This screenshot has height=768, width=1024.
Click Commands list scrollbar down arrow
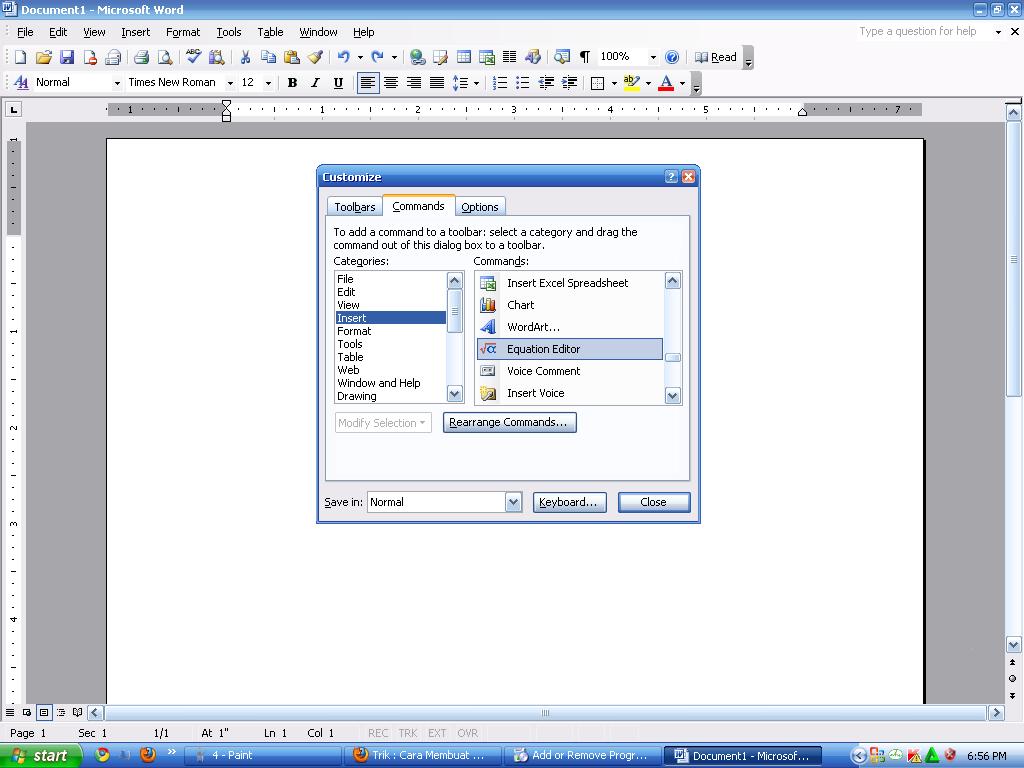coord(673,395)
